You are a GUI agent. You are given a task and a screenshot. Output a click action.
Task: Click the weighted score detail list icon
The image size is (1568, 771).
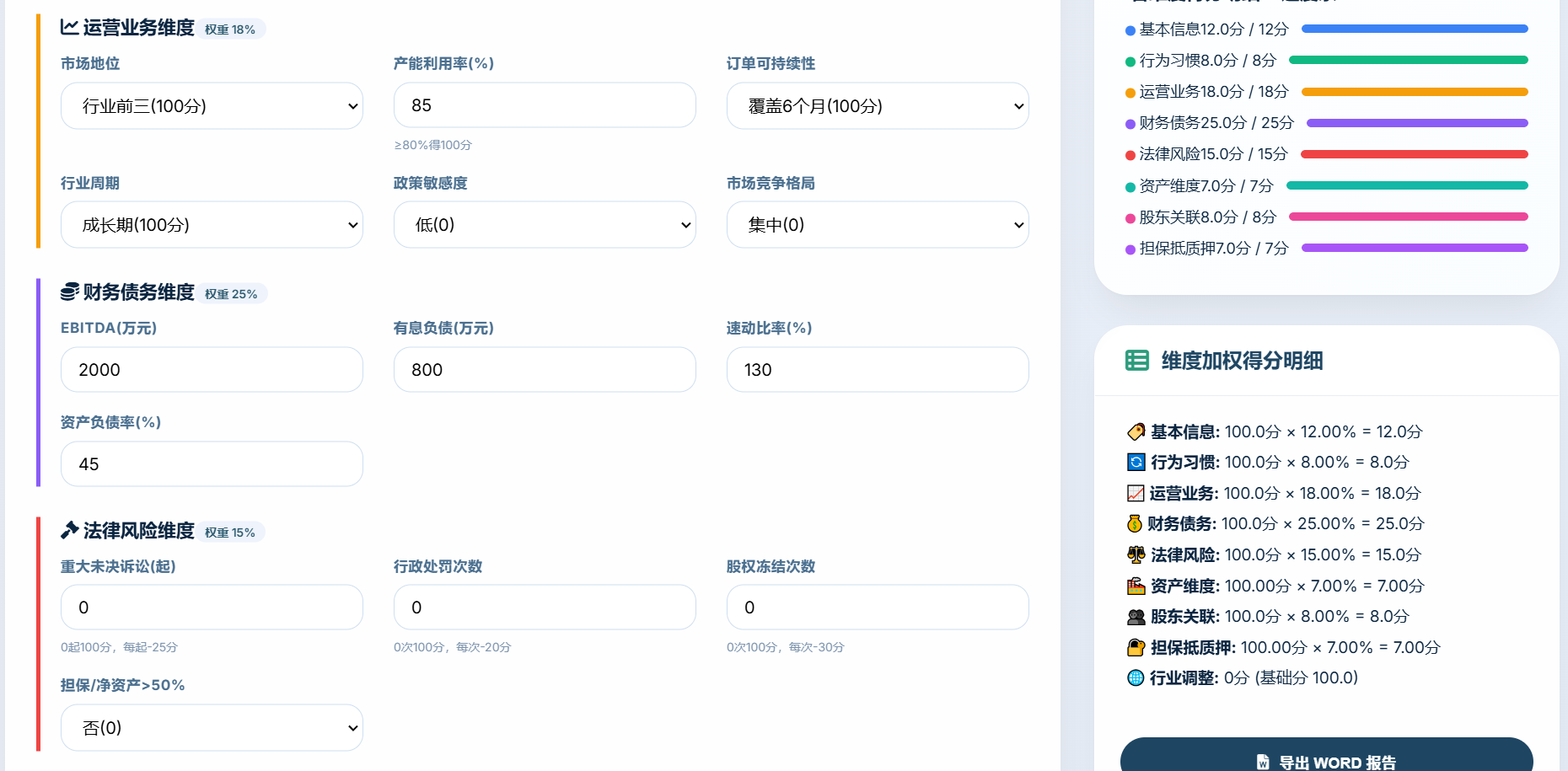(x=1137, y=361)
